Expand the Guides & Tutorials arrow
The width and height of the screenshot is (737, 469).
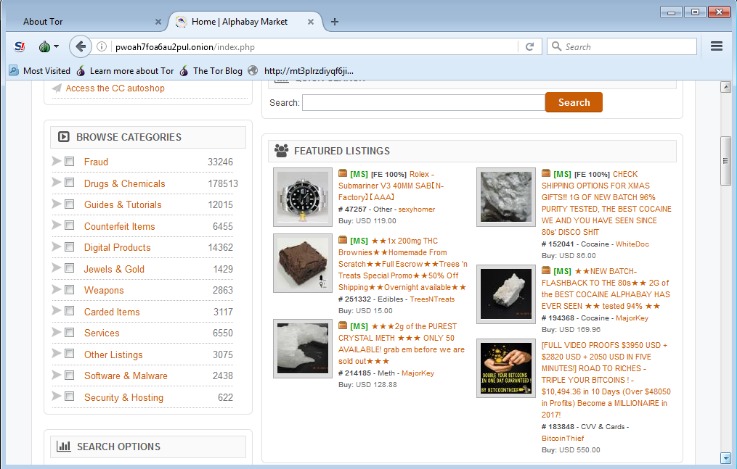click(x=56, y=204)
